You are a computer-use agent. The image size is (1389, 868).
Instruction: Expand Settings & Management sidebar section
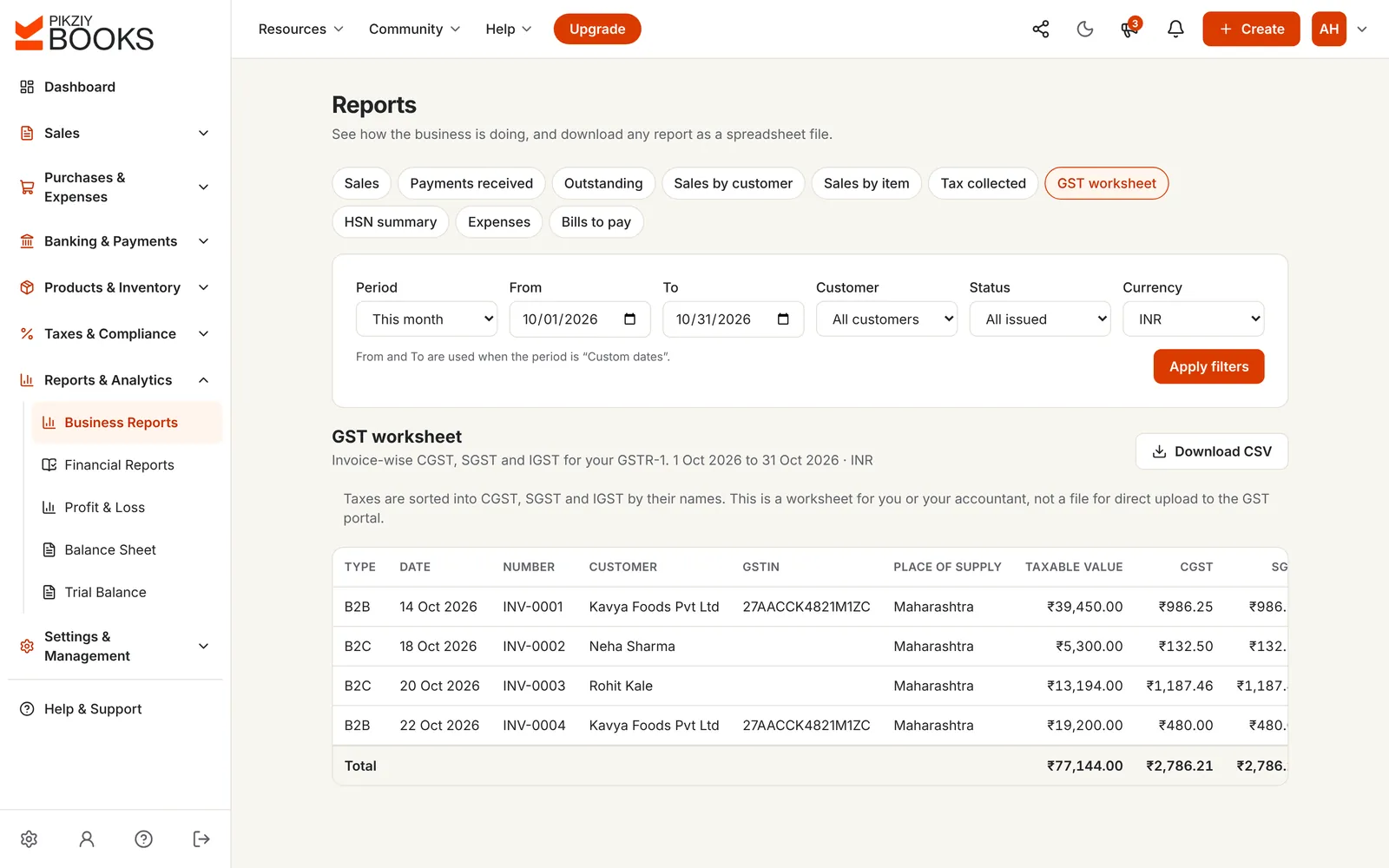(115, 647)
